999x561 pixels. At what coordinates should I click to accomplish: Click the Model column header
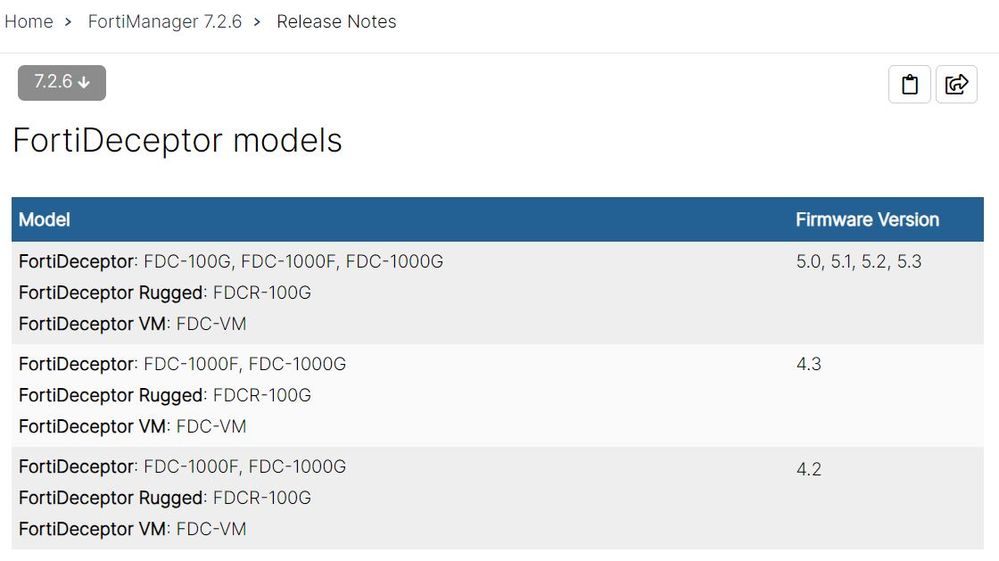coord(45,220)
